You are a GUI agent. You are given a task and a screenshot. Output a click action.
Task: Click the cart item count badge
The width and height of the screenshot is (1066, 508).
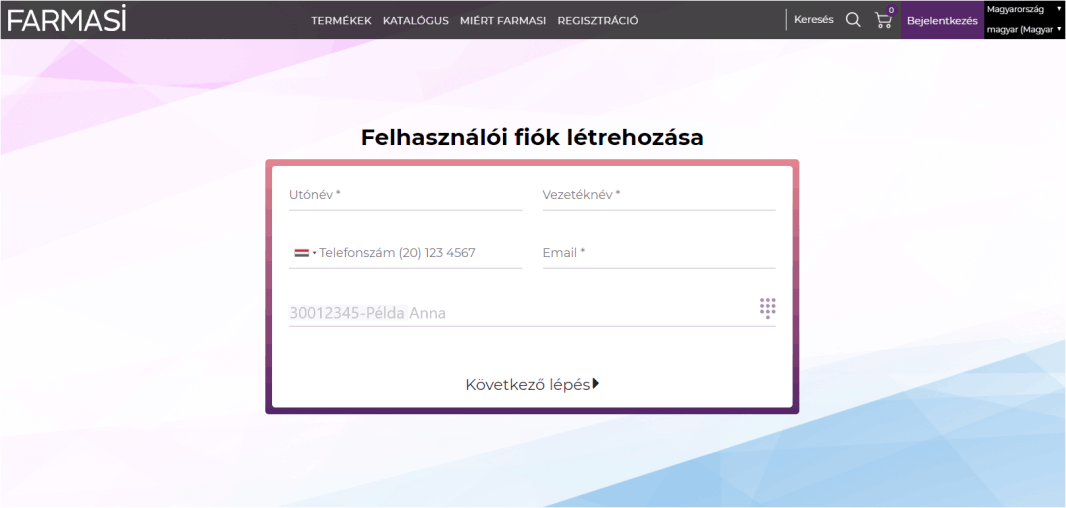point(891,10)
